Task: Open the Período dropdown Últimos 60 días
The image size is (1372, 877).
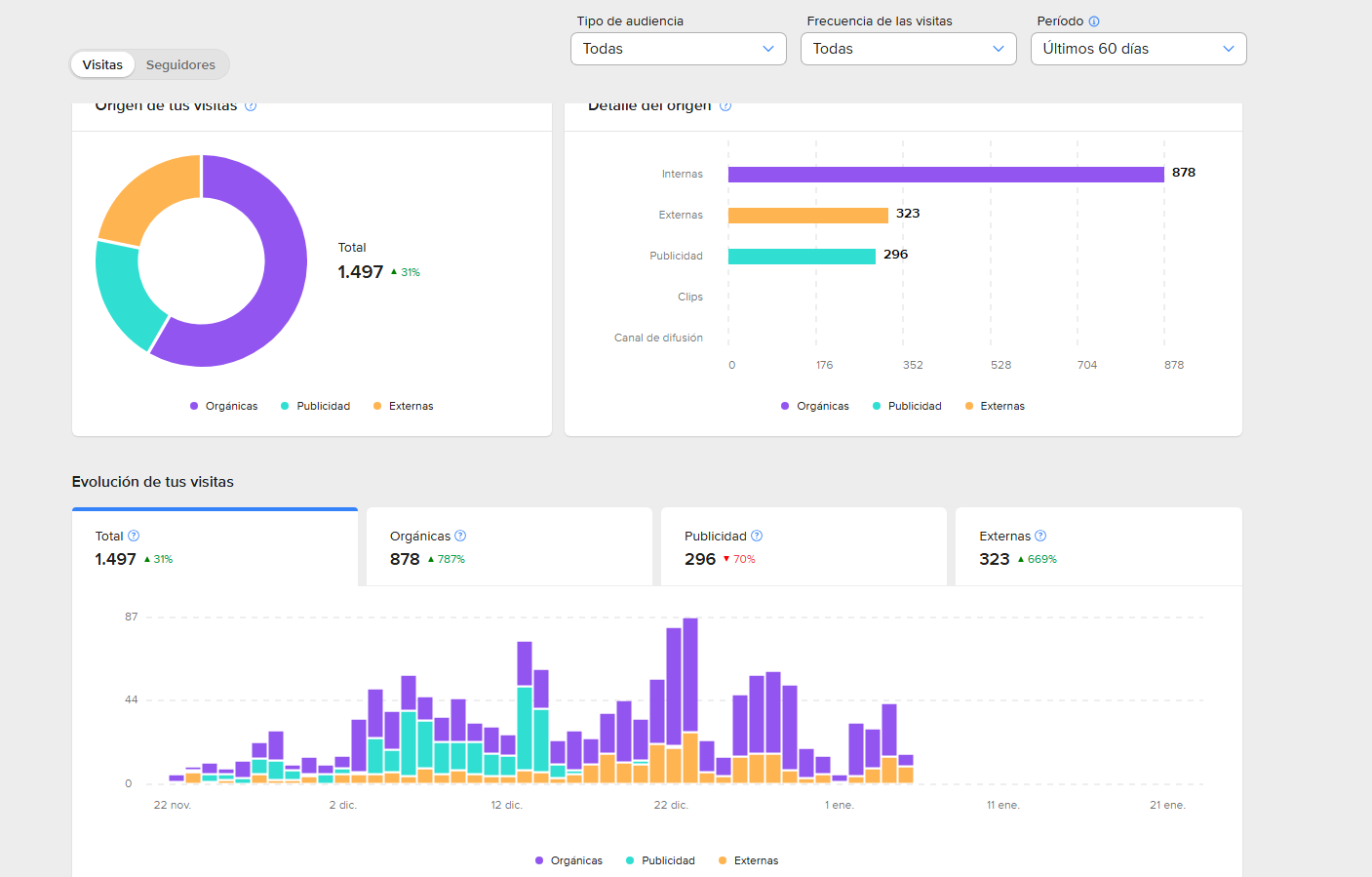Action: point(1138,49)
